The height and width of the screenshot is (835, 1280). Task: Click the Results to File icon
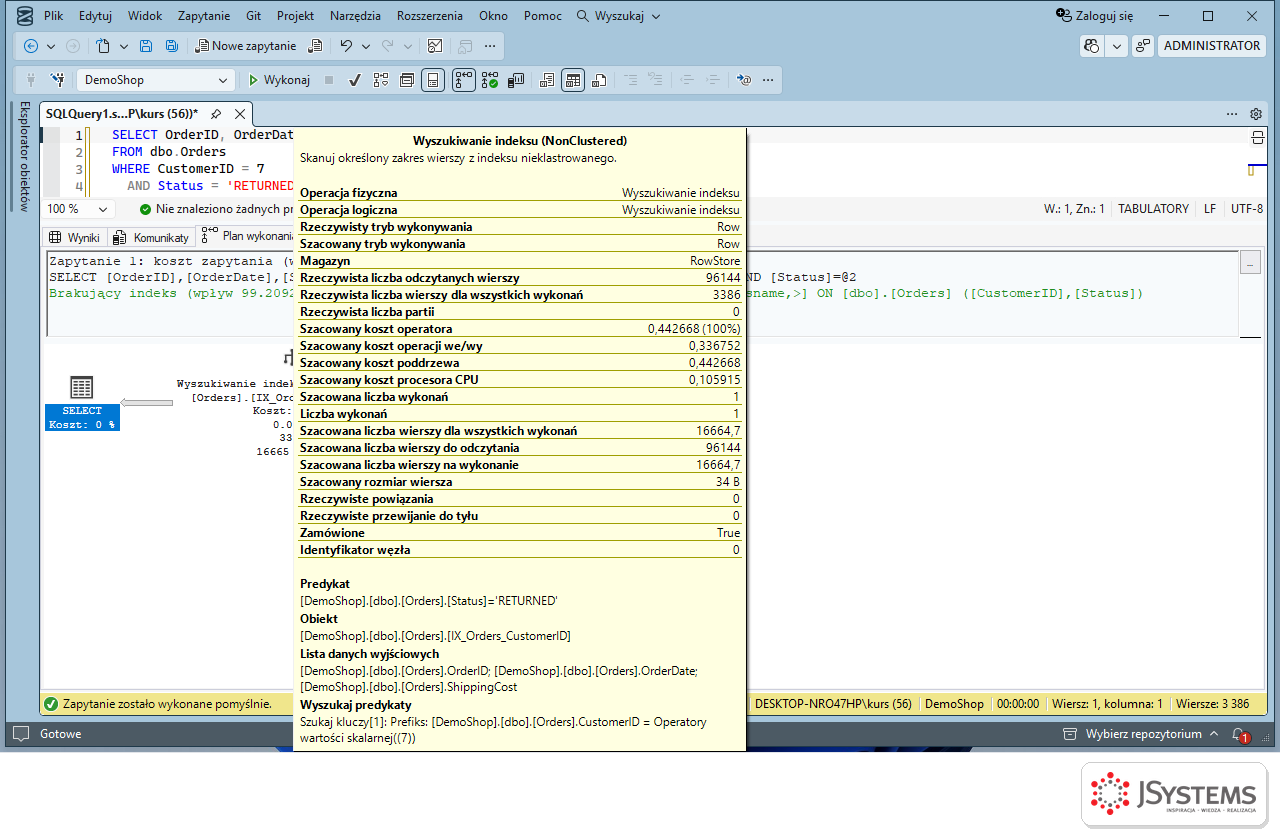pyautogui.click(x=599, y=80)
